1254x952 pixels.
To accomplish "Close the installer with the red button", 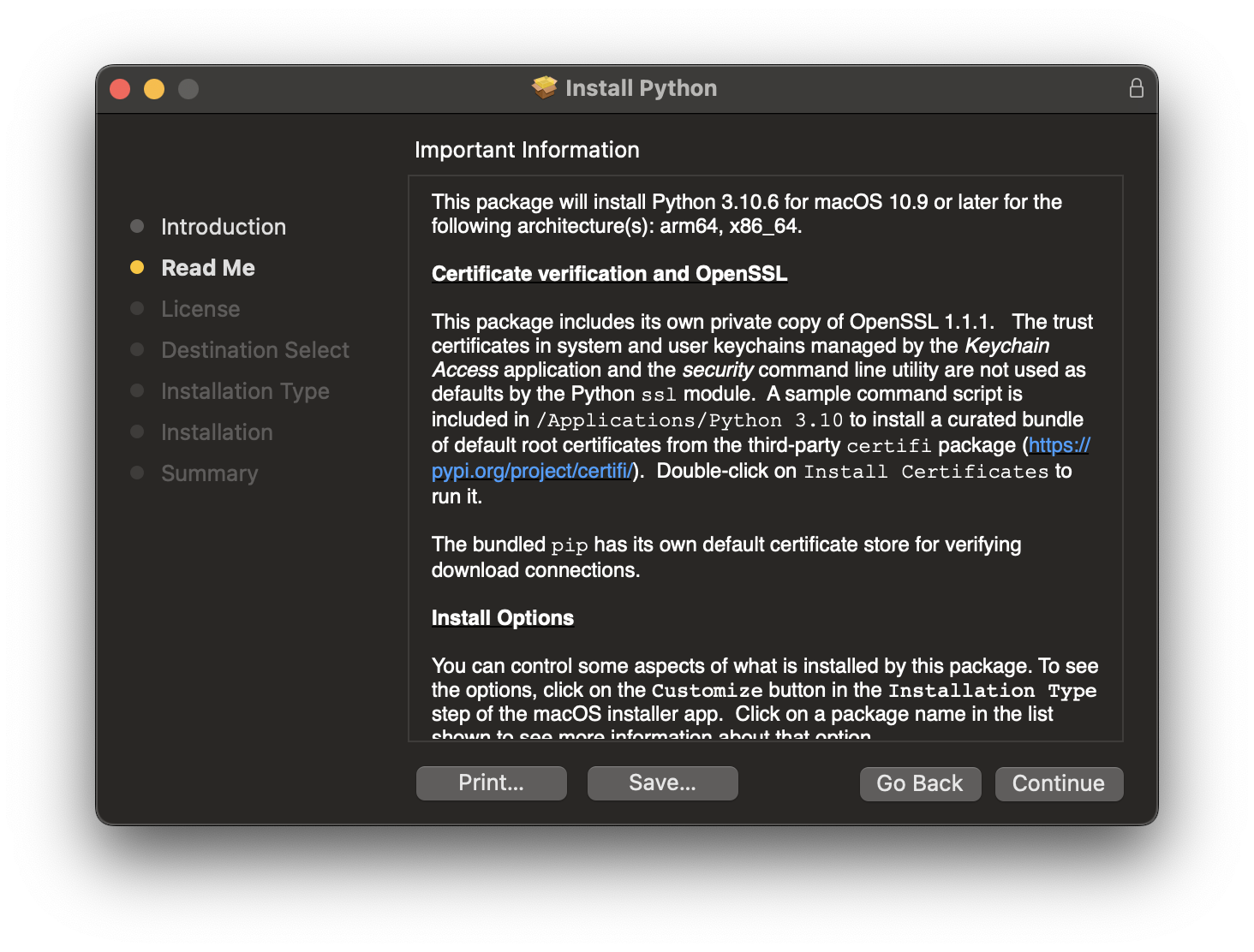I will (x=120, y=89).
